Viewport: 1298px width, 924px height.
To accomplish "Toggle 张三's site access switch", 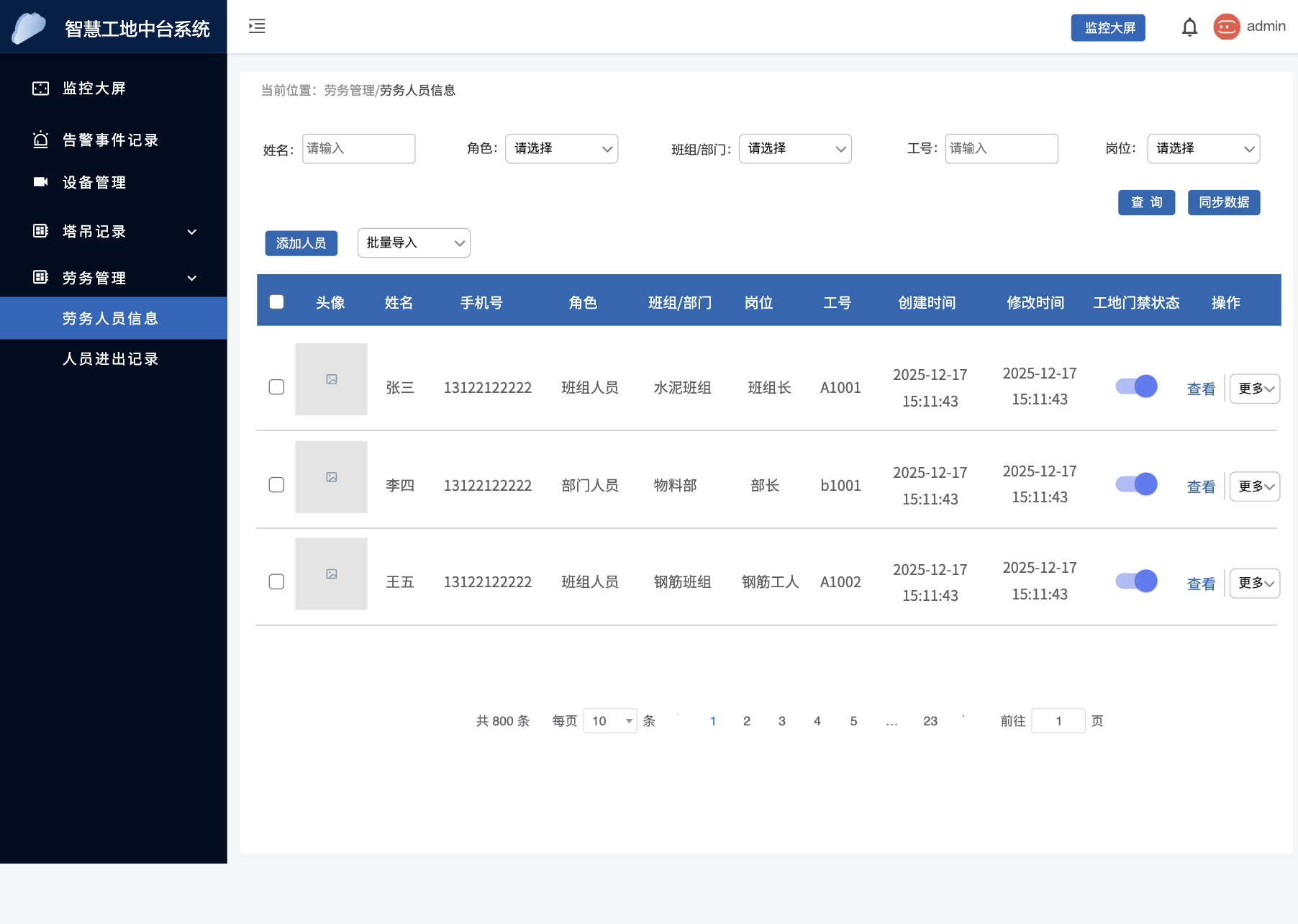I will tap(1136, 386).
